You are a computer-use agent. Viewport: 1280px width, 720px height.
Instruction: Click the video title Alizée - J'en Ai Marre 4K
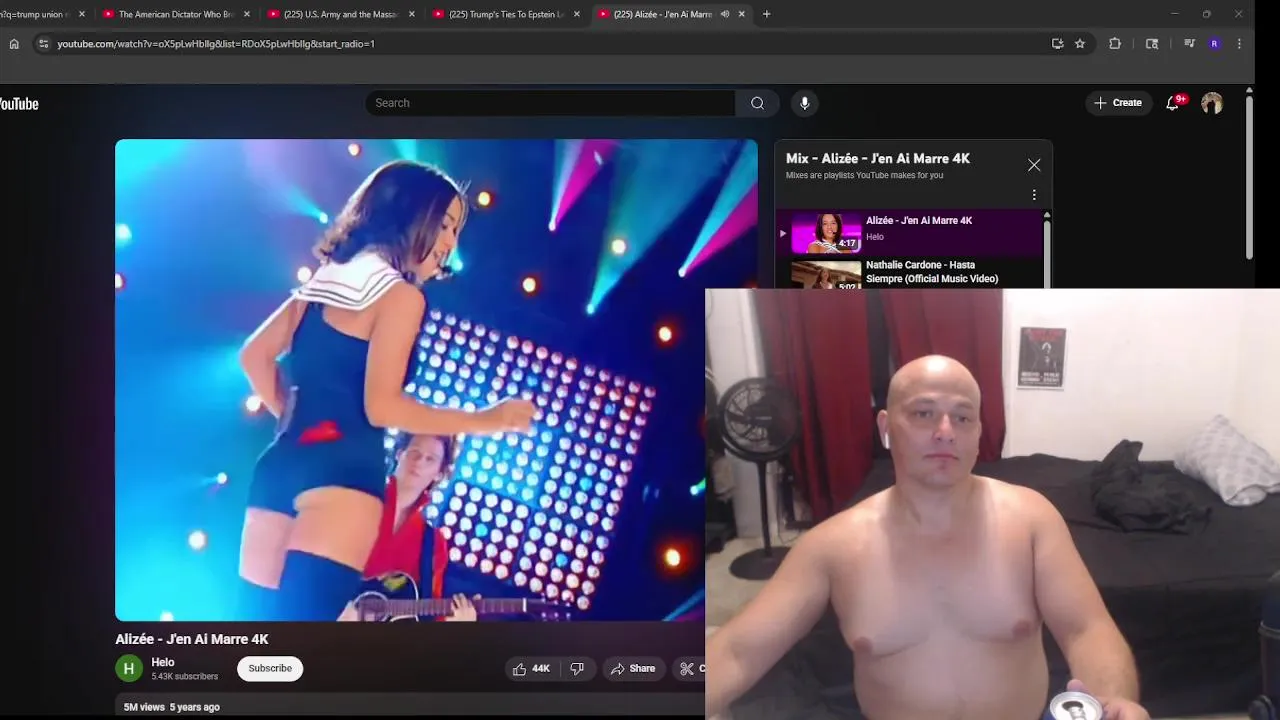coord(192,639)
